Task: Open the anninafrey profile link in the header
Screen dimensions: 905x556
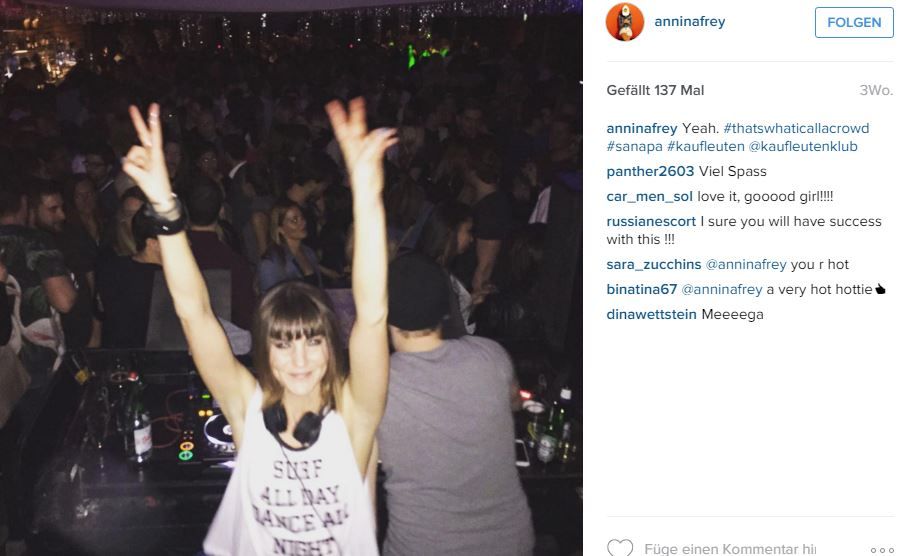Action: click(x=690, y=21)
